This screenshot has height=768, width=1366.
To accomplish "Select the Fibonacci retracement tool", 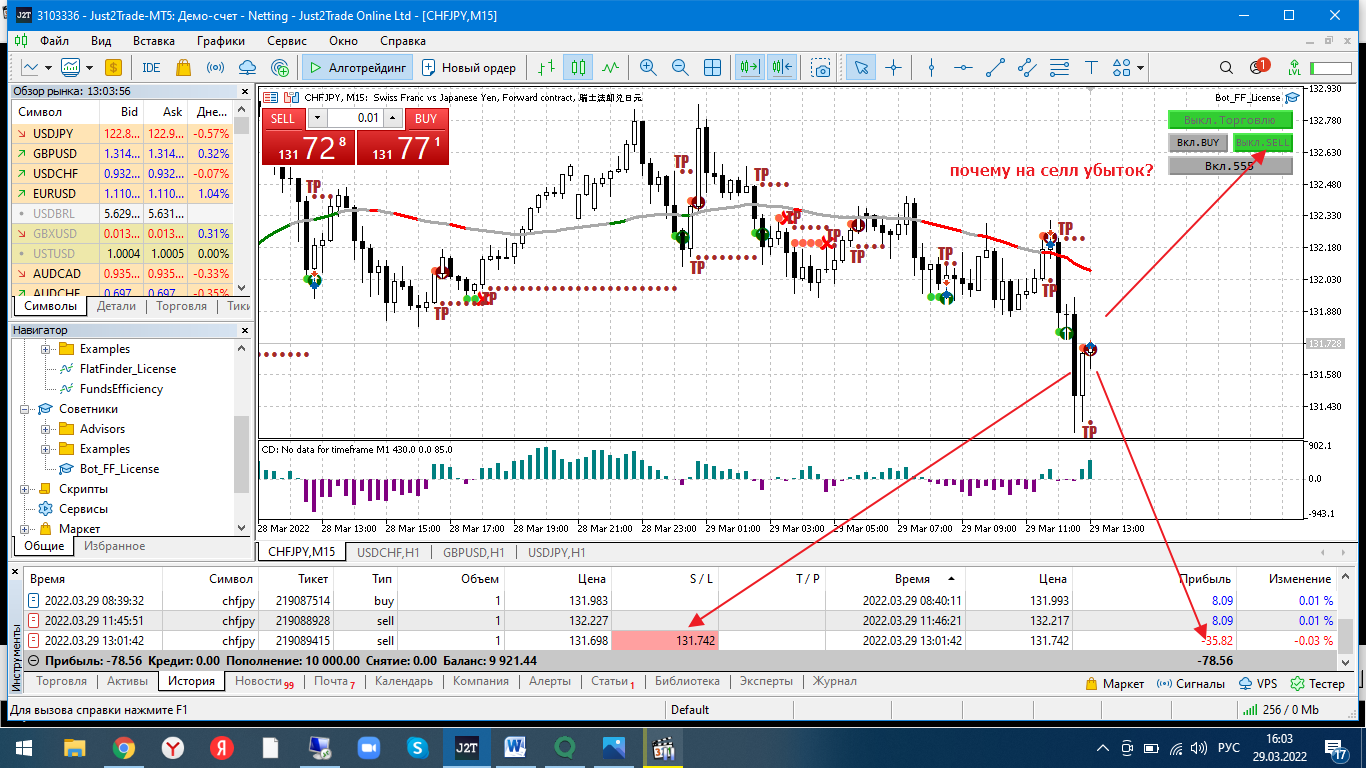I will coord(1059,68).
